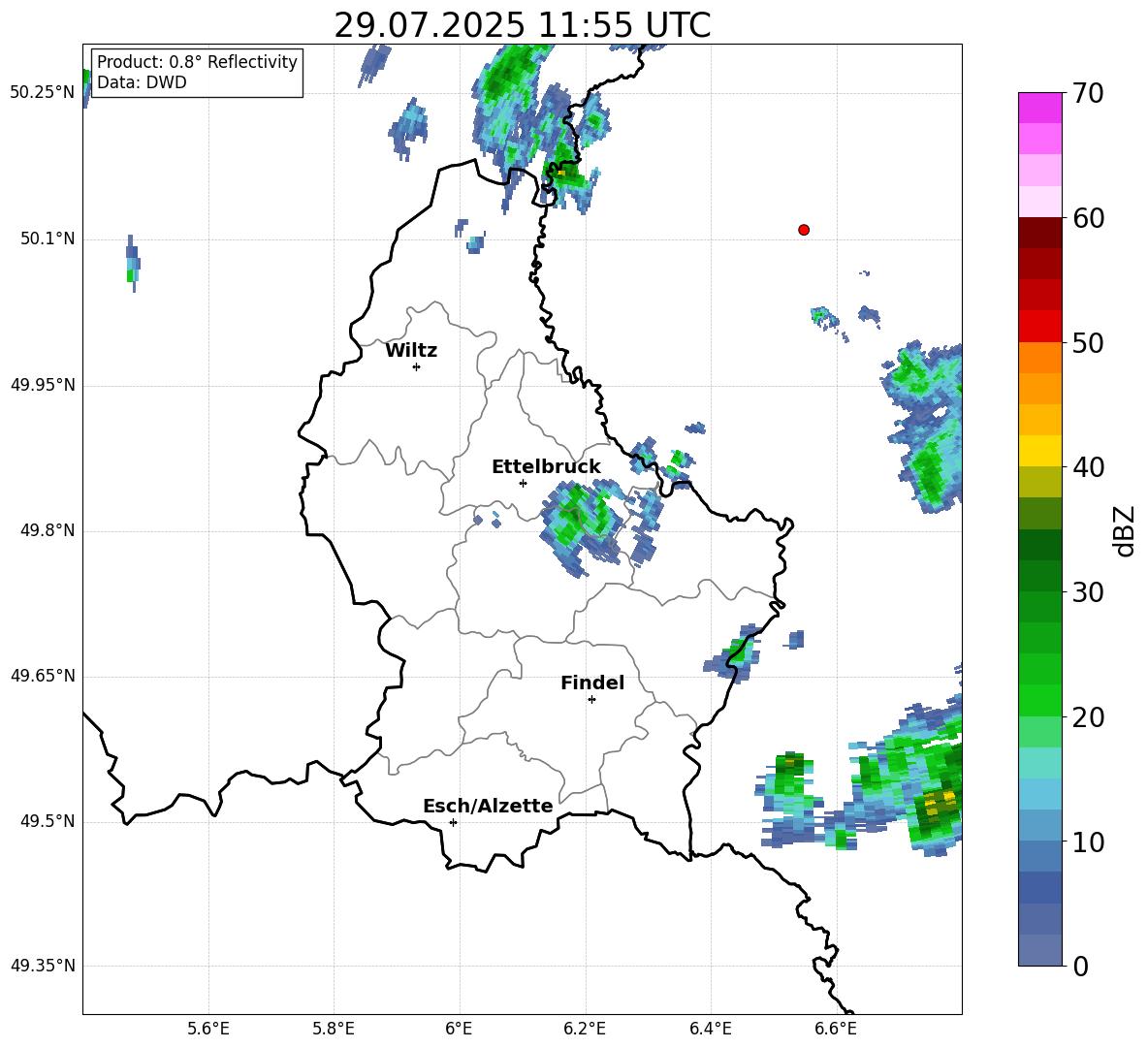Viewport: 1148px width, 1048px height.
Task: Click the red dot marker on the map
Action: [x=803, y=230]
